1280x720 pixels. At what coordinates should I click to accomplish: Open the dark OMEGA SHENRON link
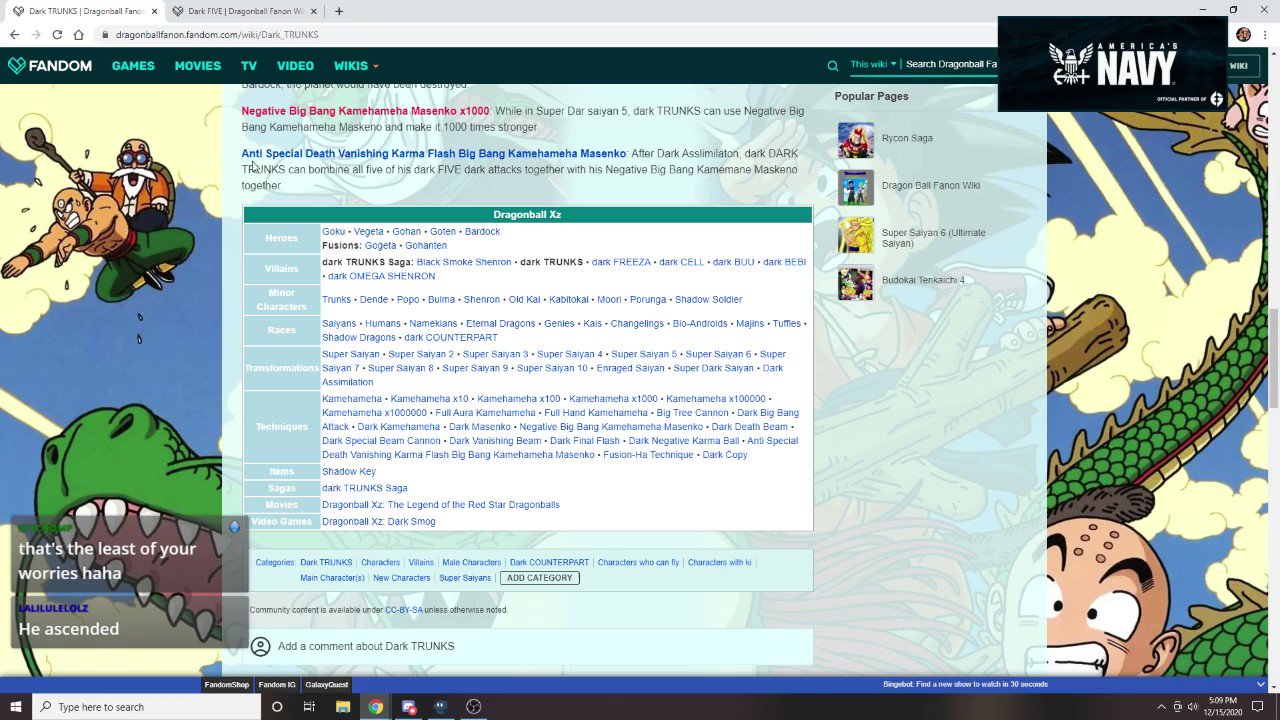382,277
